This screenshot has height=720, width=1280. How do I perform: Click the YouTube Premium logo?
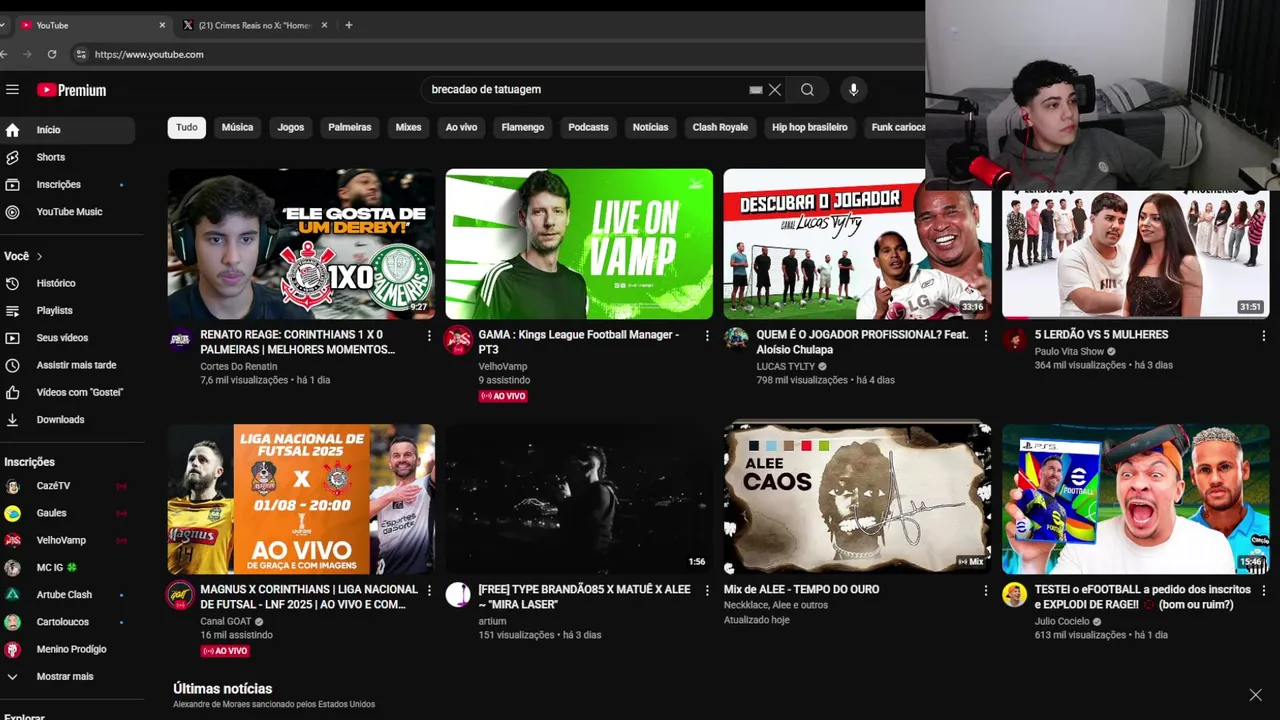pos(71,90)
